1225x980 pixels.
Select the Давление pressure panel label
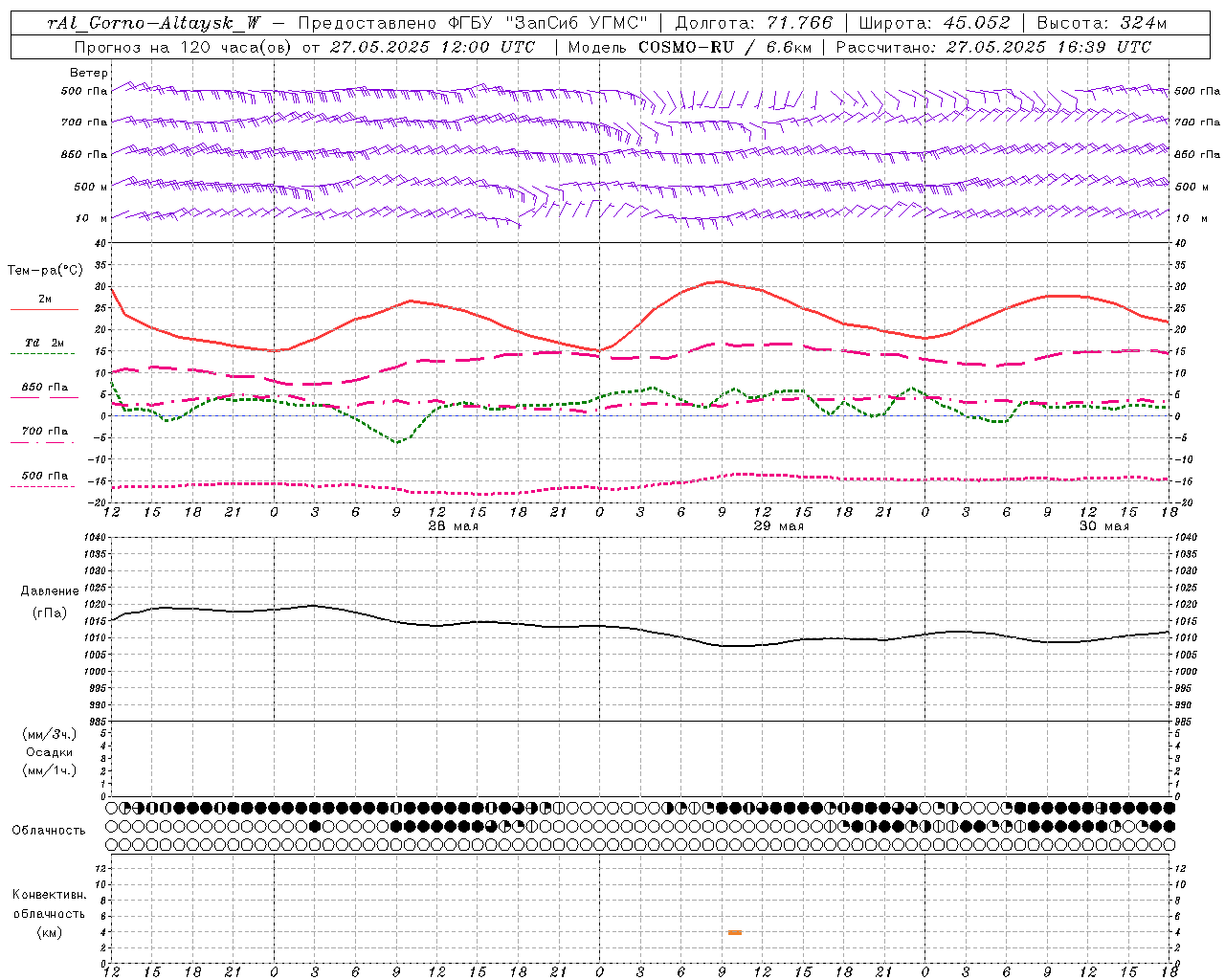[x=50, y=591]
